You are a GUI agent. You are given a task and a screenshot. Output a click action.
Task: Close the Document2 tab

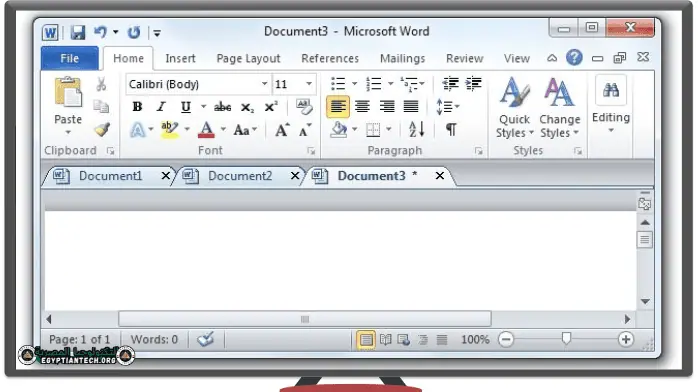click(x=295, y=176)
